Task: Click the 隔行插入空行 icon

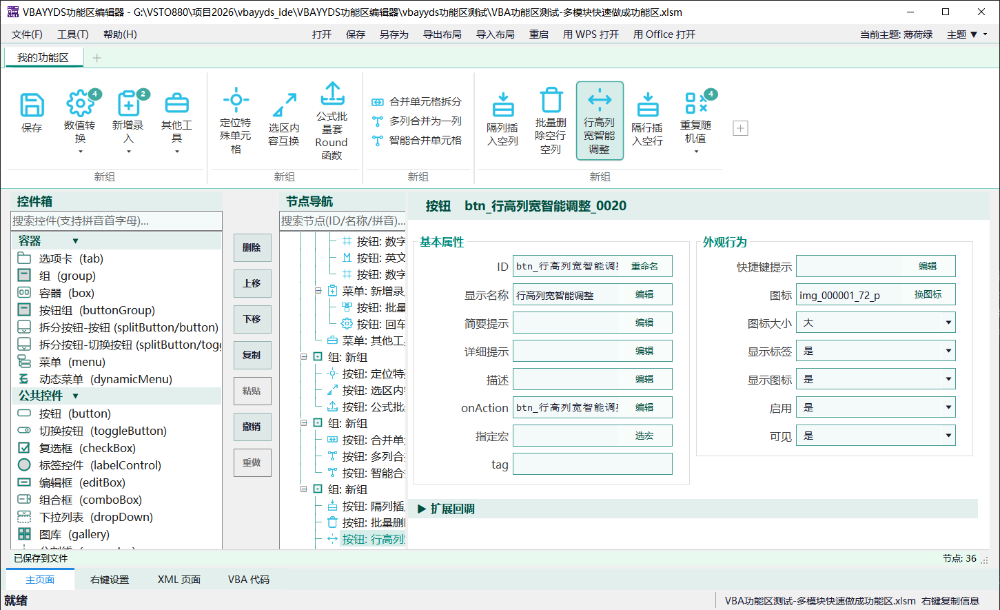Action: [647, 105]
